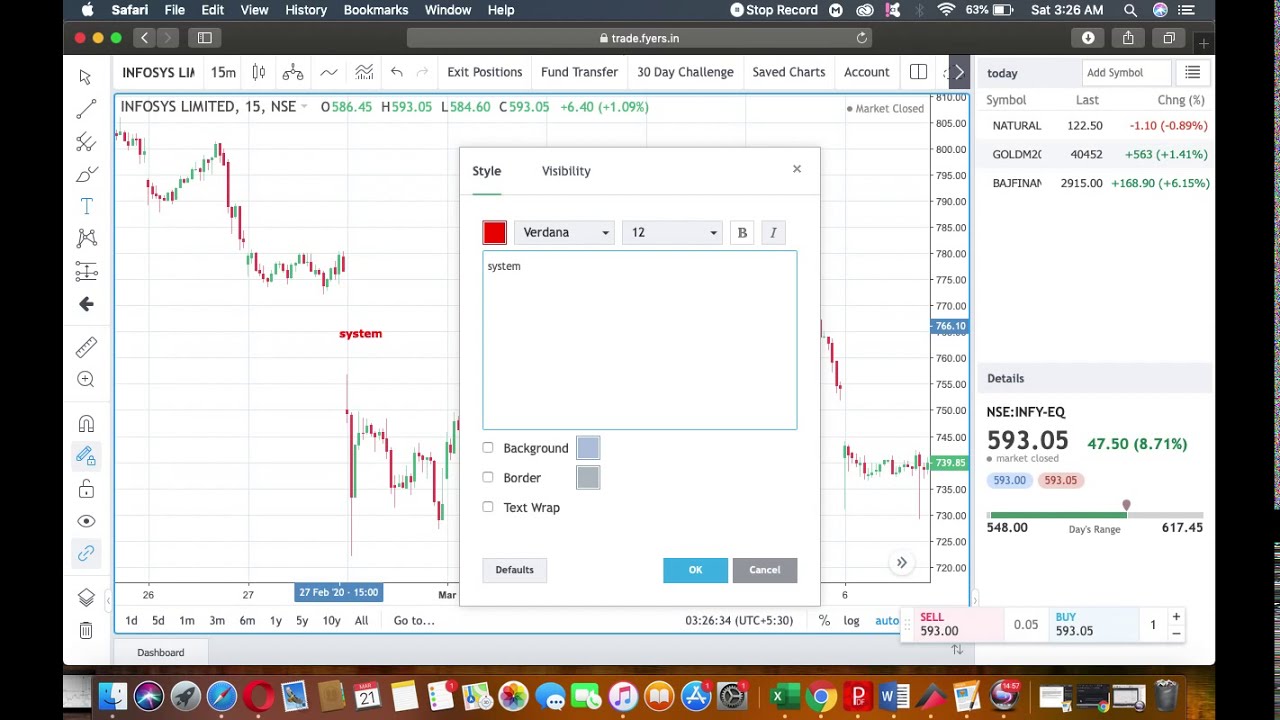Open the Verdana font dropdown
Image resolution: width=1280 pixels, height=720 pixels.
pos(565,233)
